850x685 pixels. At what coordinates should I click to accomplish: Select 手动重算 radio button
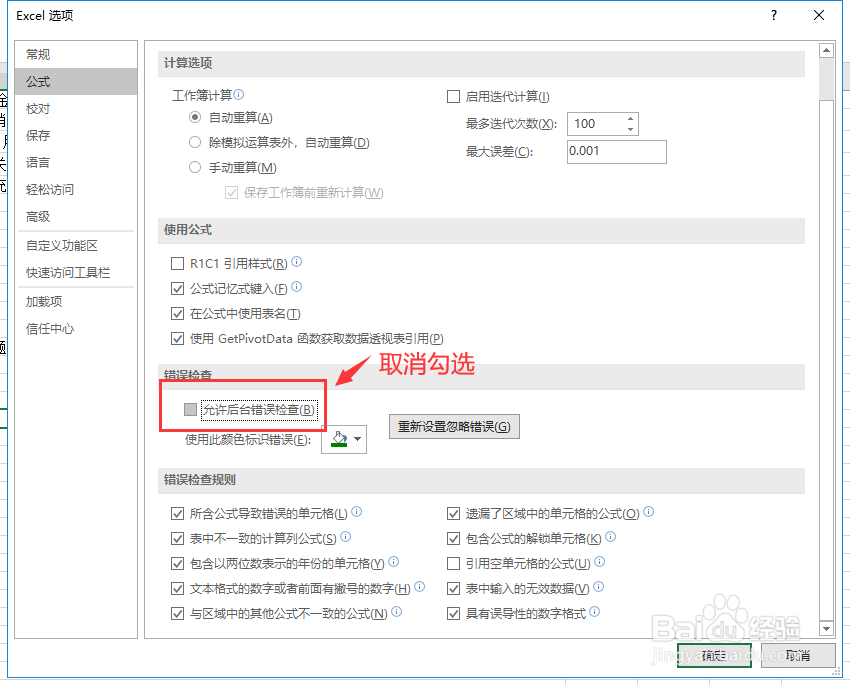(x=195, y=167)
